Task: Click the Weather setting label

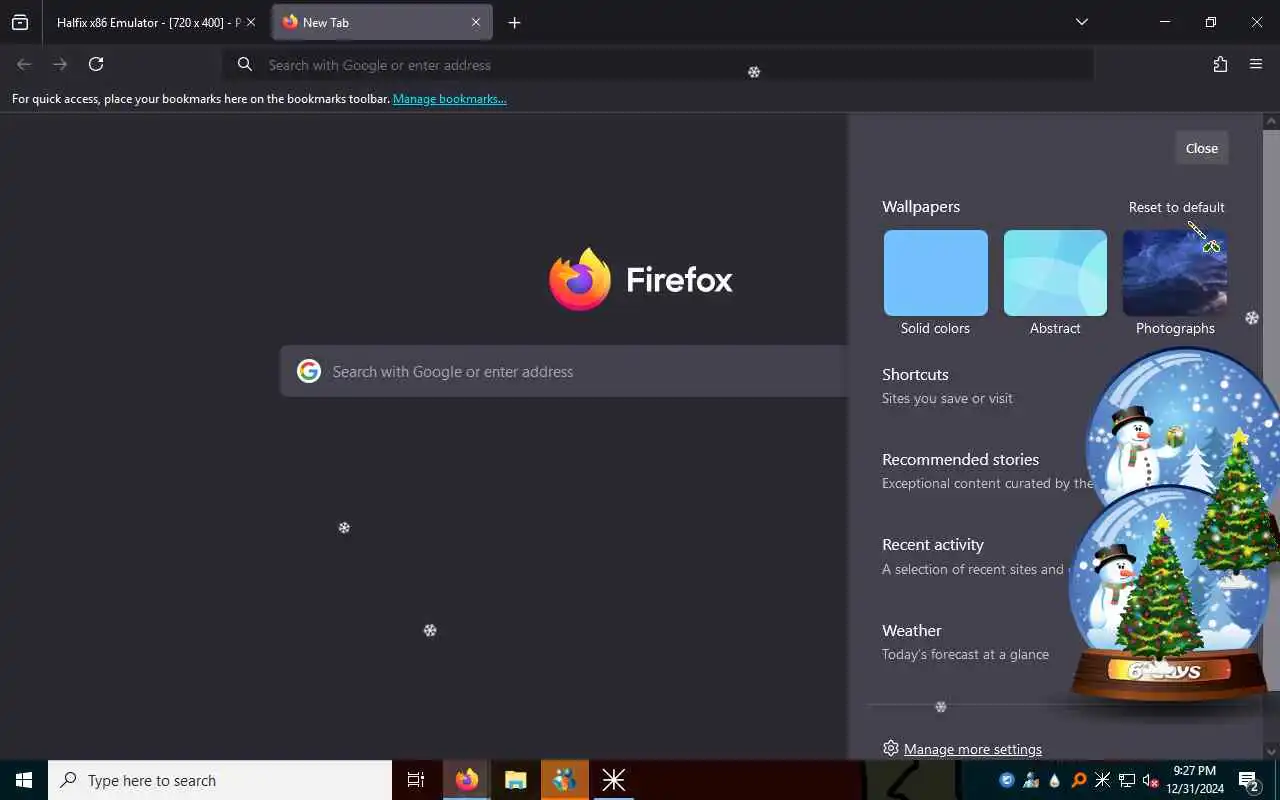Action: click(x=911, y=630)
